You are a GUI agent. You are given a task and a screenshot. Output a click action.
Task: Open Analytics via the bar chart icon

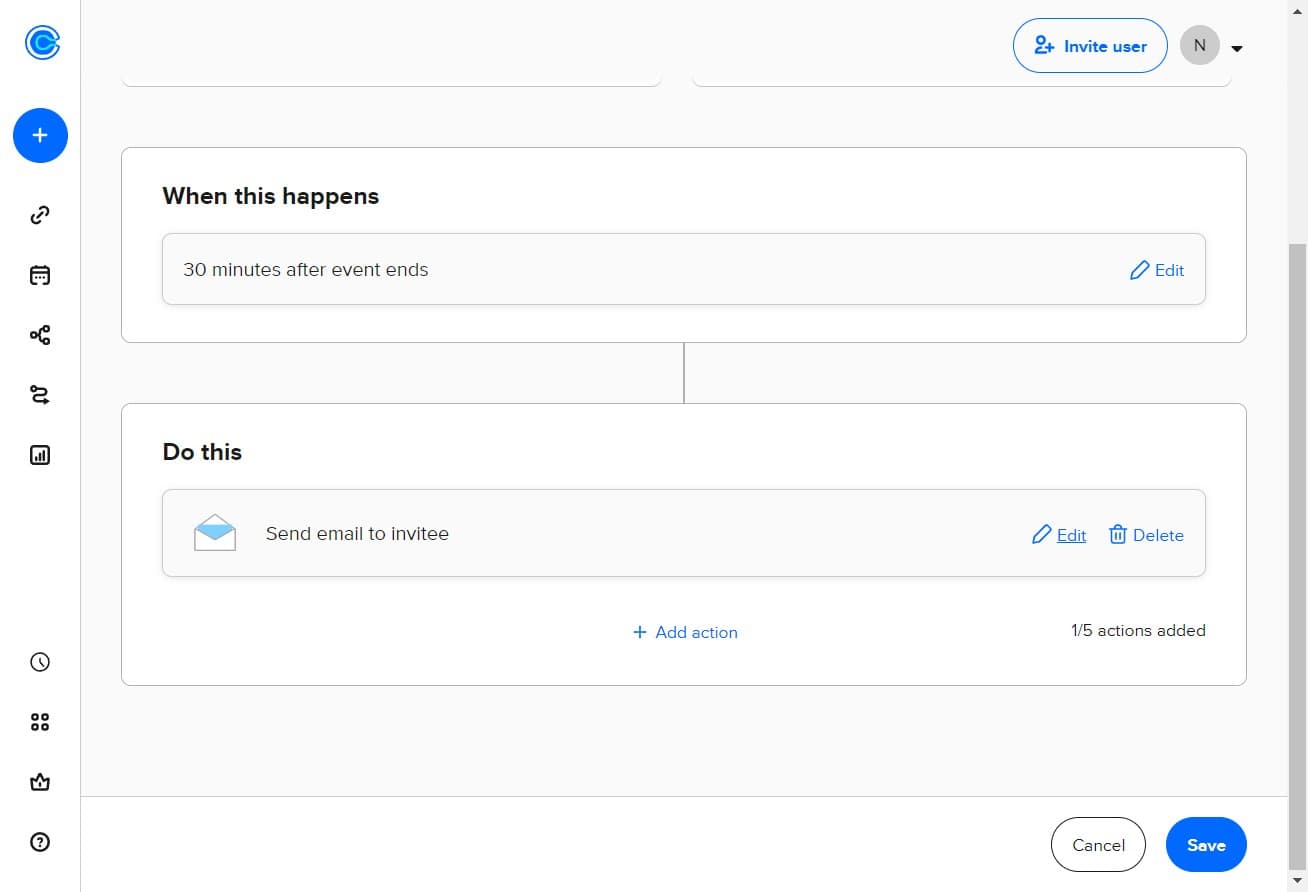40,455
